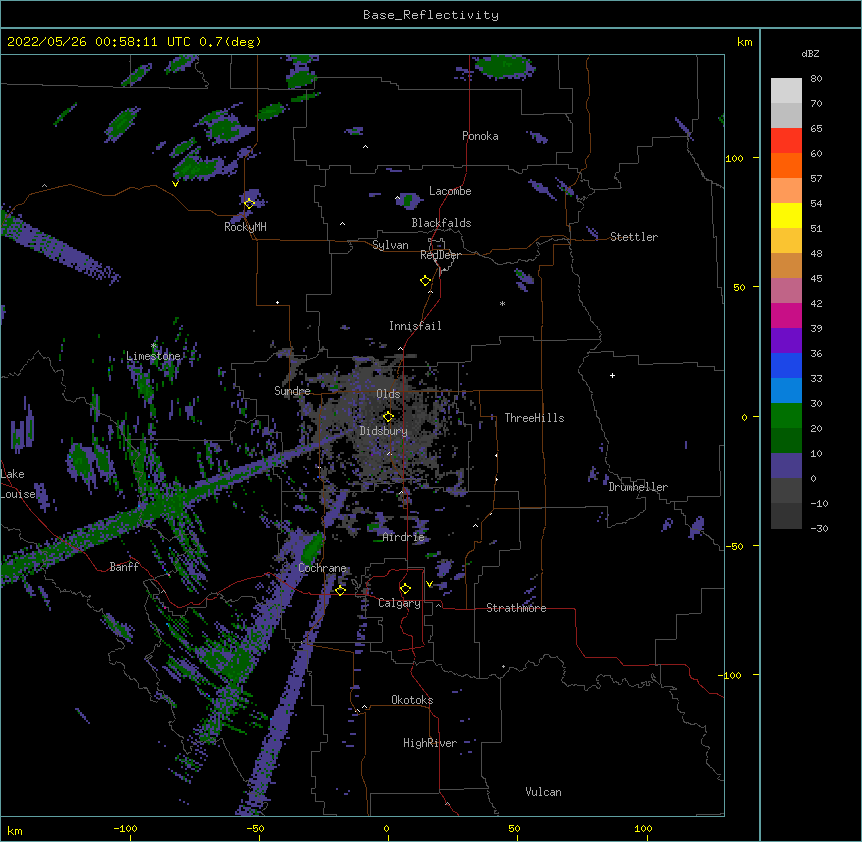Click the 80 value on dBZ scale
The height and width of the screenshot is (842, 862).
point(816,79)
